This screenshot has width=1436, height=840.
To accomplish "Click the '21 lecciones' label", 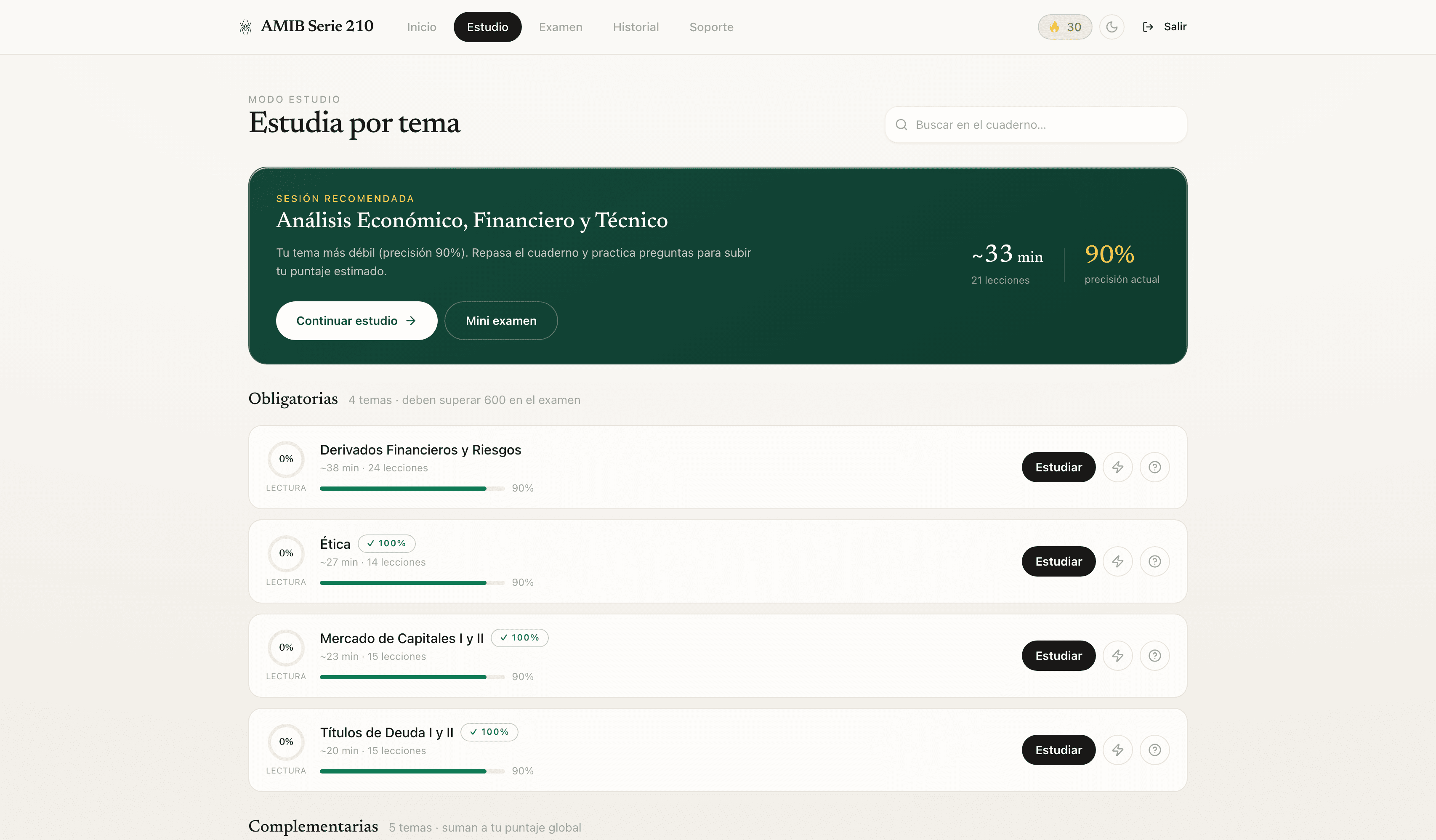I will click(1000, 280).
